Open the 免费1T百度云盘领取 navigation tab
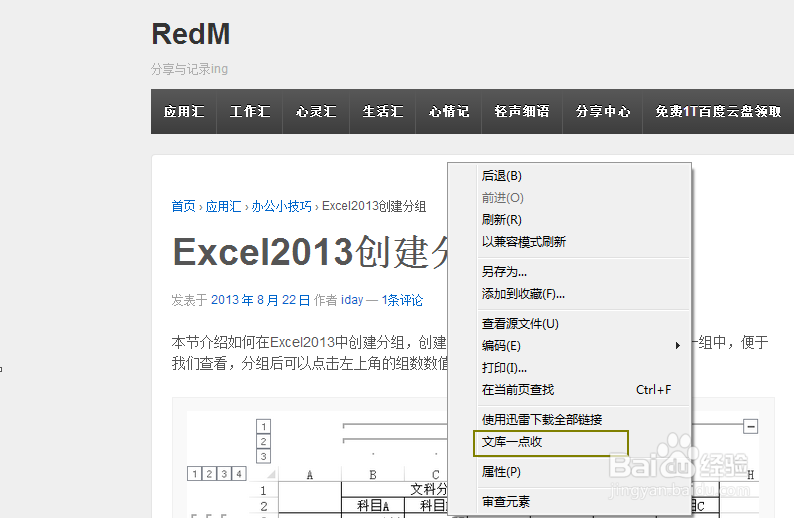This screenshot has width=794, height=518. [718, 111]
